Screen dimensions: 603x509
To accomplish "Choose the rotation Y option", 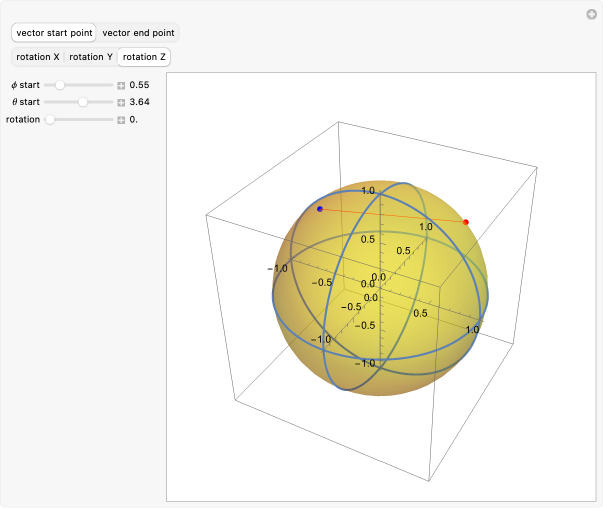I will pyautogui.click(x=90, y=57).
